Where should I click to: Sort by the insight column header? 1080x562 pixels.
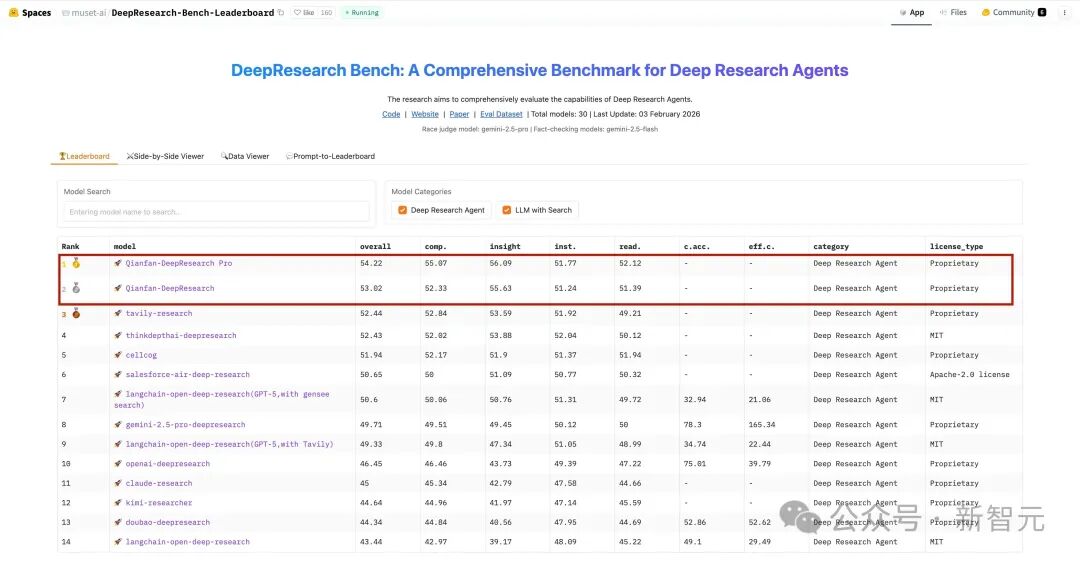[505, 247]
